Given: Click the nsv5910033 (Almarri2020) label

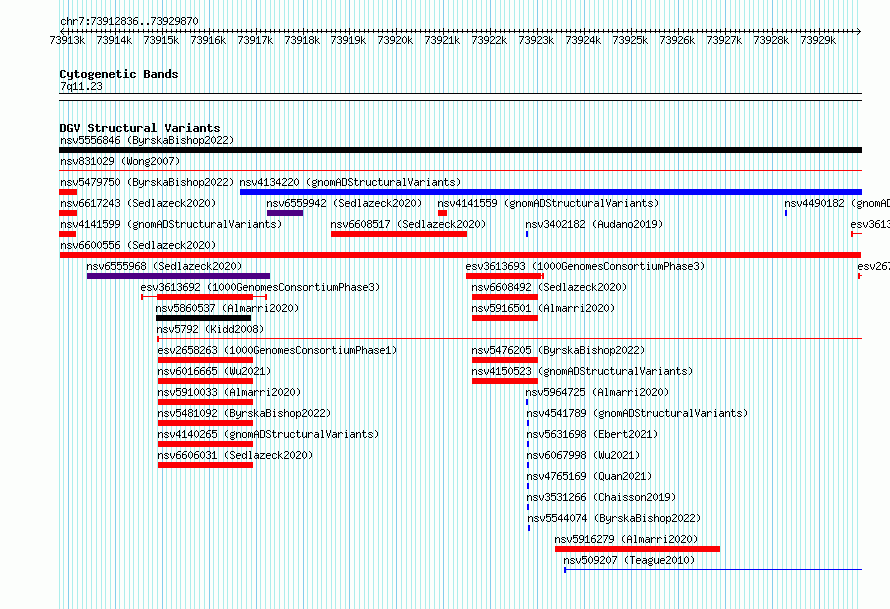Looking at the screenshot, I should (229, 392).
